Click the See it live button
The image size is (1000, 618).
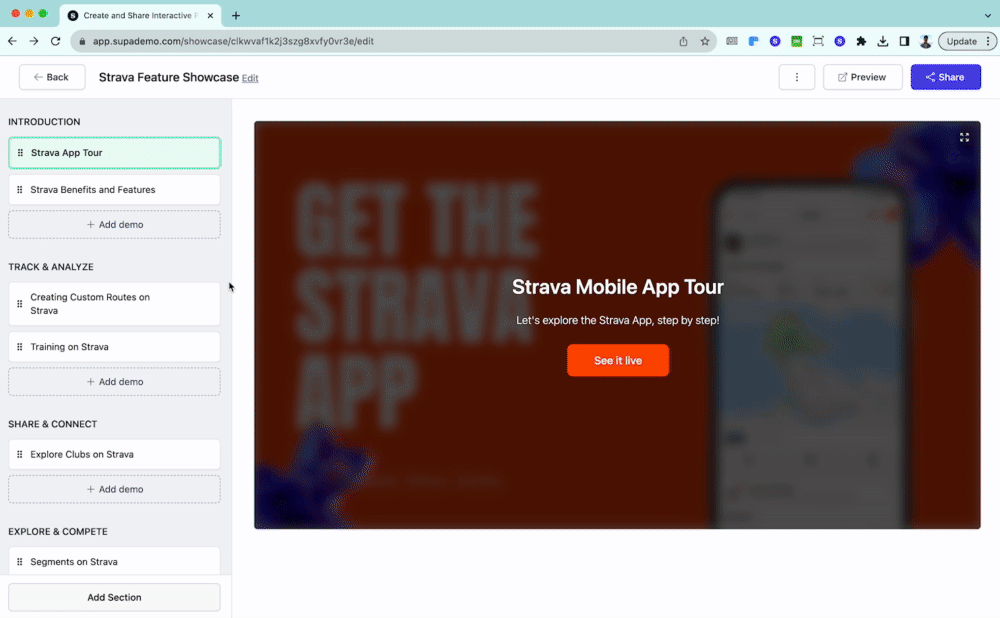coord(617,360)
